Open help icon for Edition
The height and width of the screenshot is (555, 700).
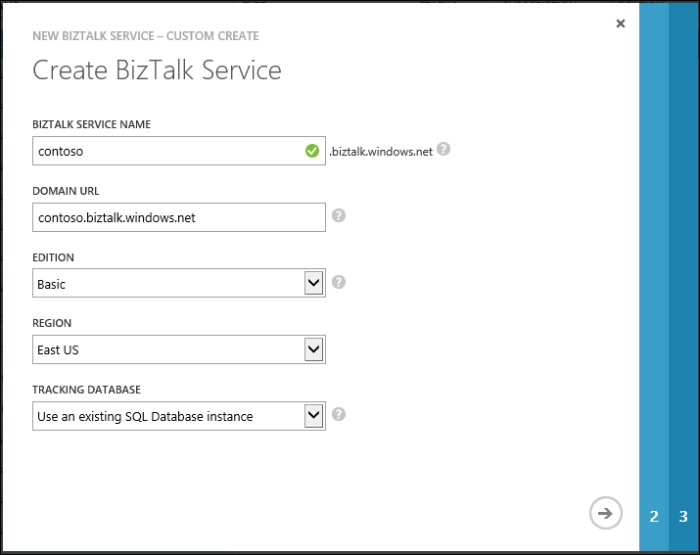pyautogui.click(x=339, y=282)
